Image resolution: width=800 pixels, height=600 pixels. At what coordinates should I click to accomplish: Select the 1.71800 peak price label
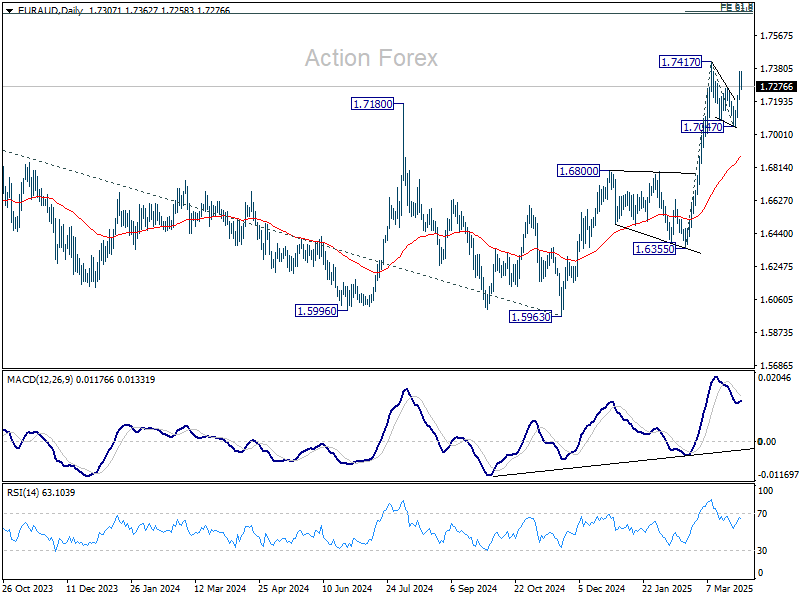point(373,104)
